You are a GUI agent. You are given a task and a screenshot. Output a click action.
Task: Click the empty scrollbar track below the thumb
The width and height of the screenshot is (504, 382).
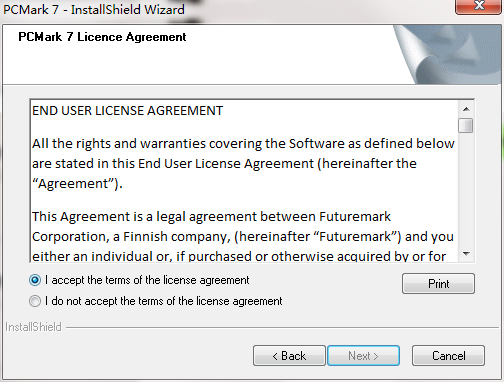(466, 190)
